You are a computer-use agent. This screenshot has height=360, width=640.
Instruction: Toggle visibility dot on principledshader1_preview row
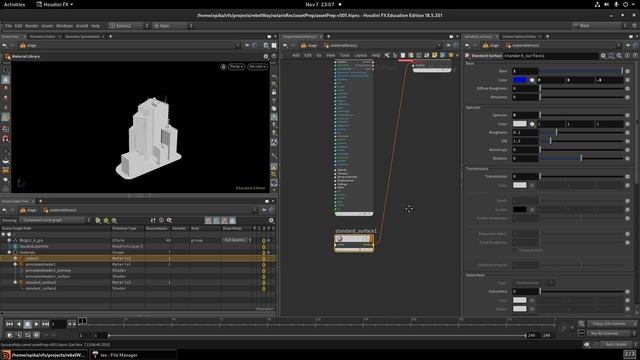264,271
